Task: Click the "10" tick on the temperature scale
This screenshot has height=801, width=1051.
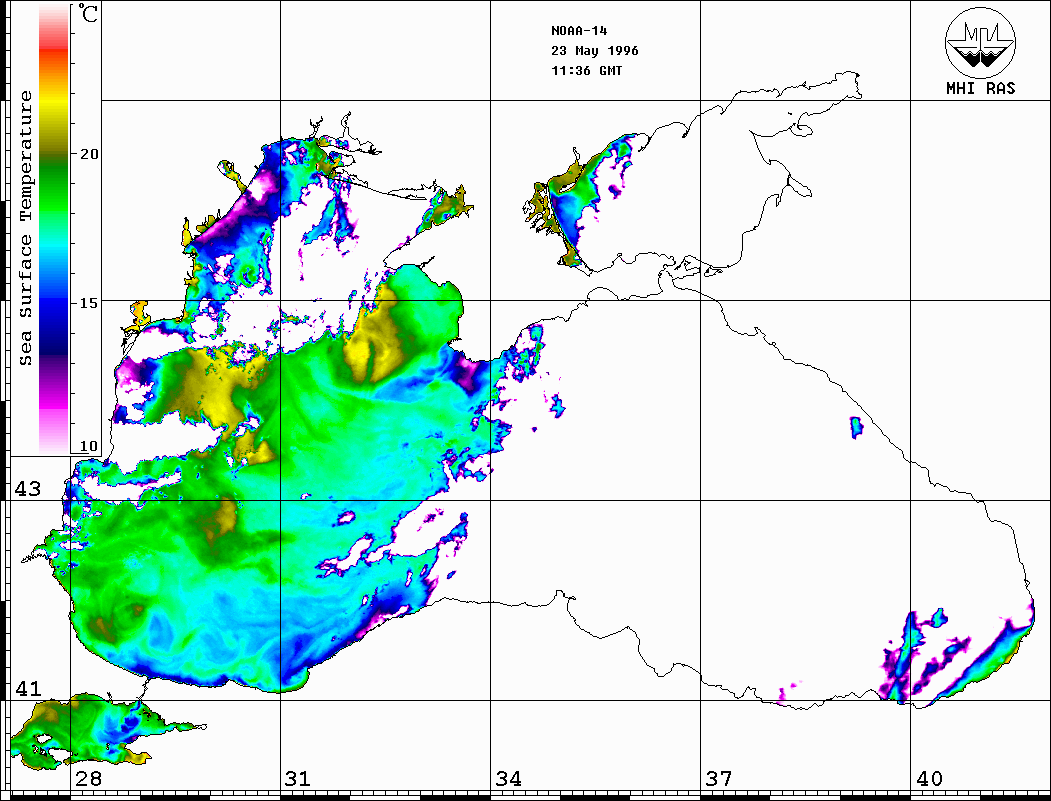Action: pyautogui.click(x=89, y=446)
